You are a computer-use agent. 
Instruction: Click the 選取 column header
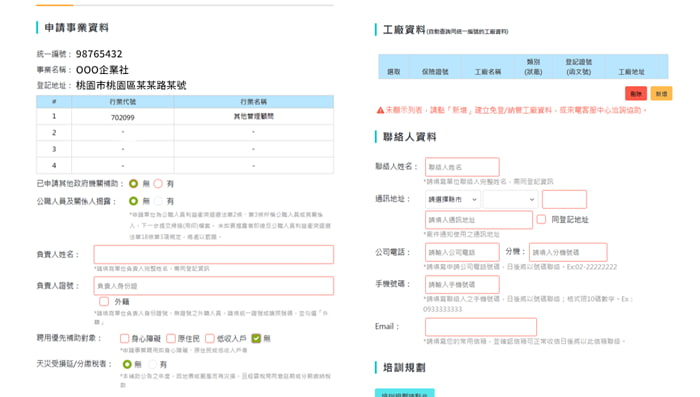[394, 71]
